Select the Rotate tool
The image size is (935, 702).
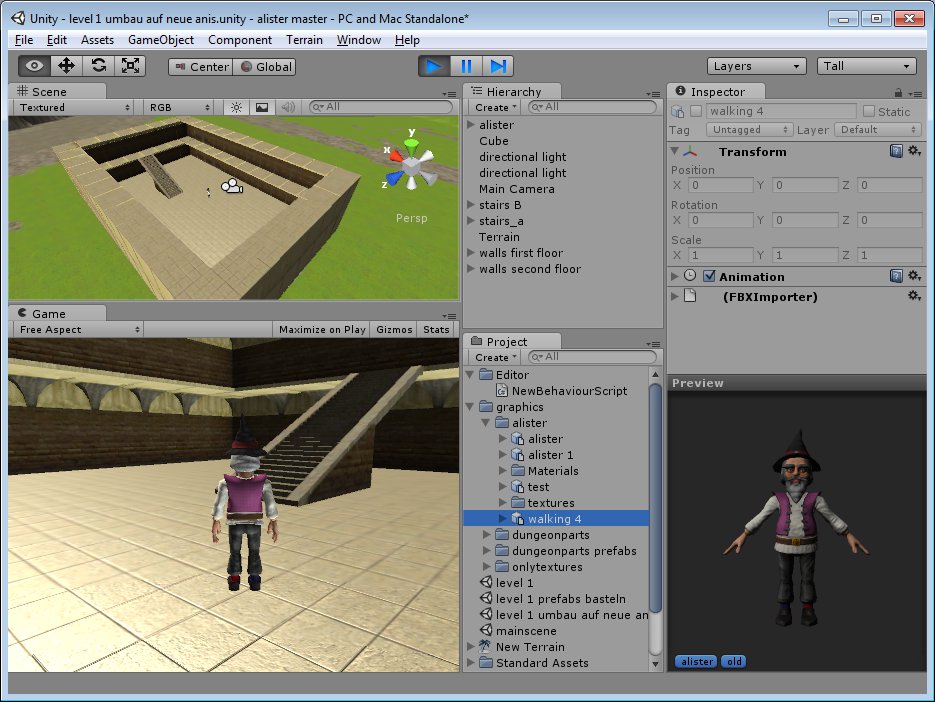point(98,66)
